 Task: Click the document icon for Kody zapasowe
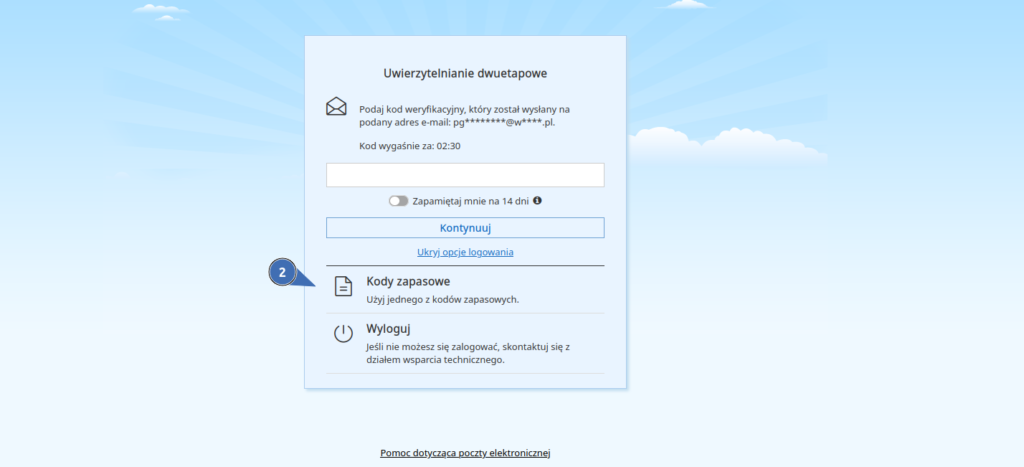coord(343,287)
